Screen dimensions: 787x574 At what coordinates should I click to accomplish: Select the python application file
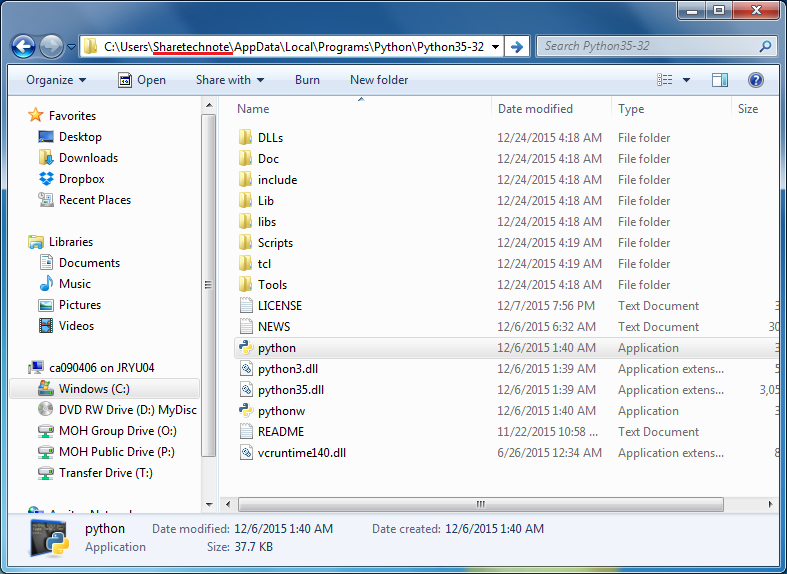[507, 348]
